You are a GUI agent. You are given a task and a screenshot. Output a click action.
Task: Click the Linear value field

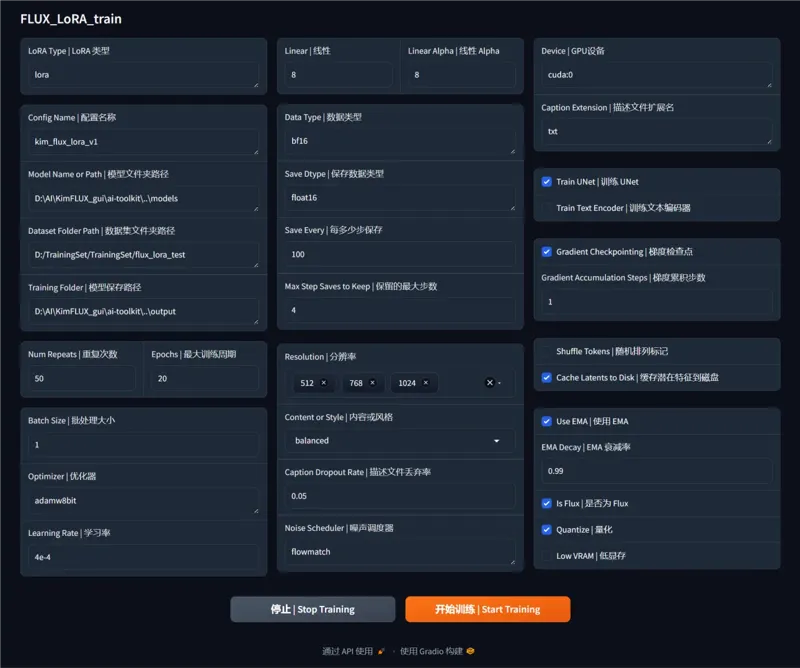[339, 75]
